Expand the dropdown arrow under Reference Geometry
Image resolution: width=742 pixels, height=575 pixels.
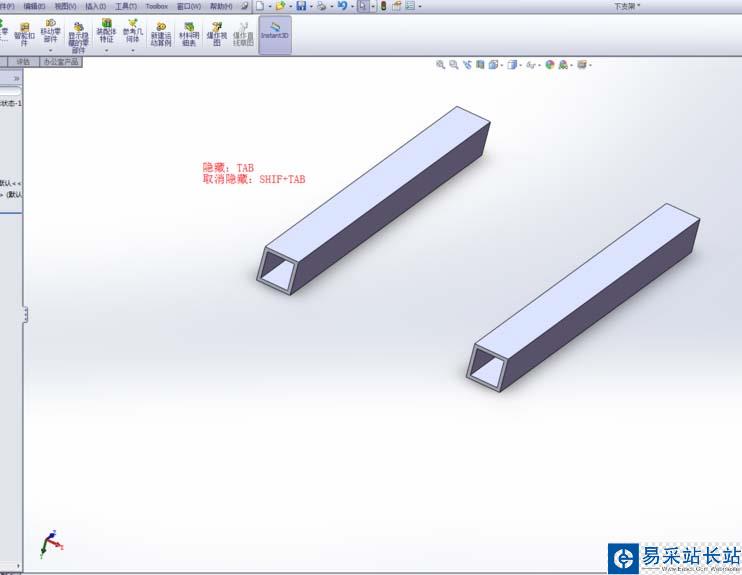(133, 50)
